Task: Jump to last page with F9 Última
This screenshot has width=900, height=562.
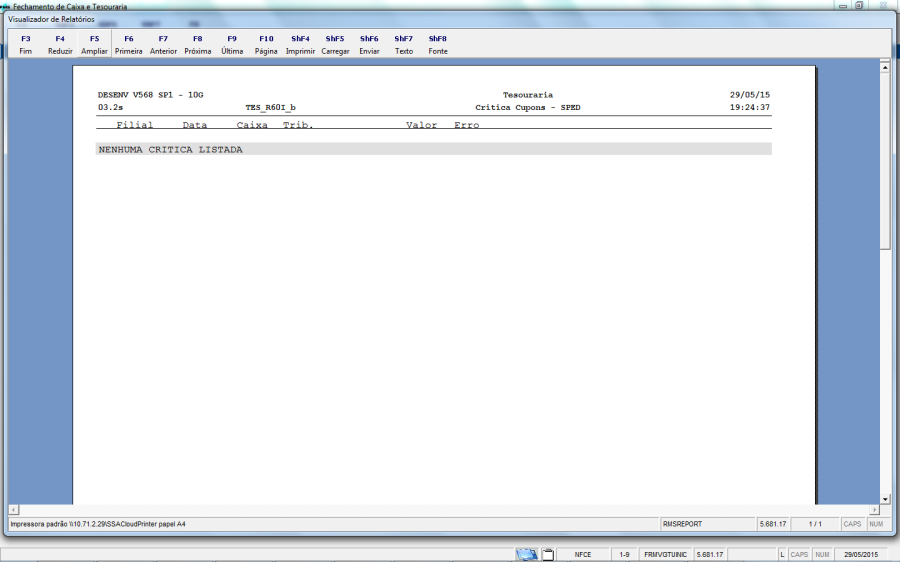Action: (232, 45)
